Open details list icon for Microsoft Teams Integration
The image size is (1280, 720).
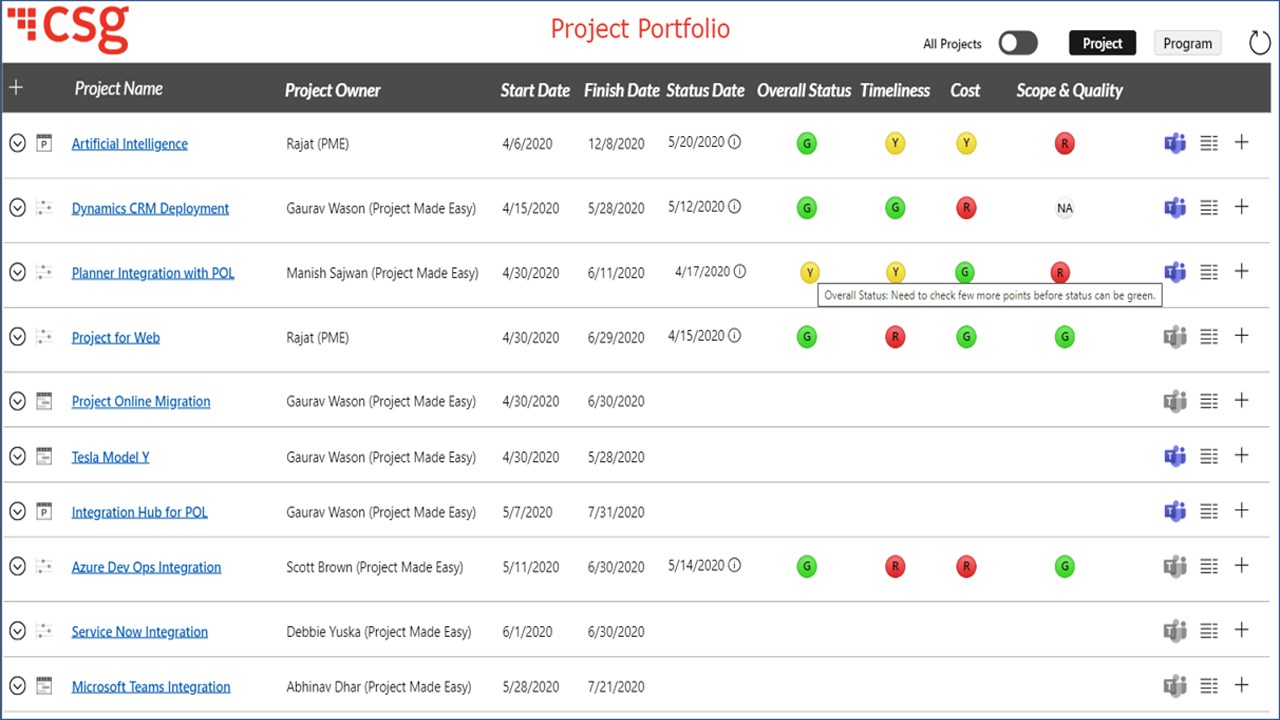point(1209,686)
